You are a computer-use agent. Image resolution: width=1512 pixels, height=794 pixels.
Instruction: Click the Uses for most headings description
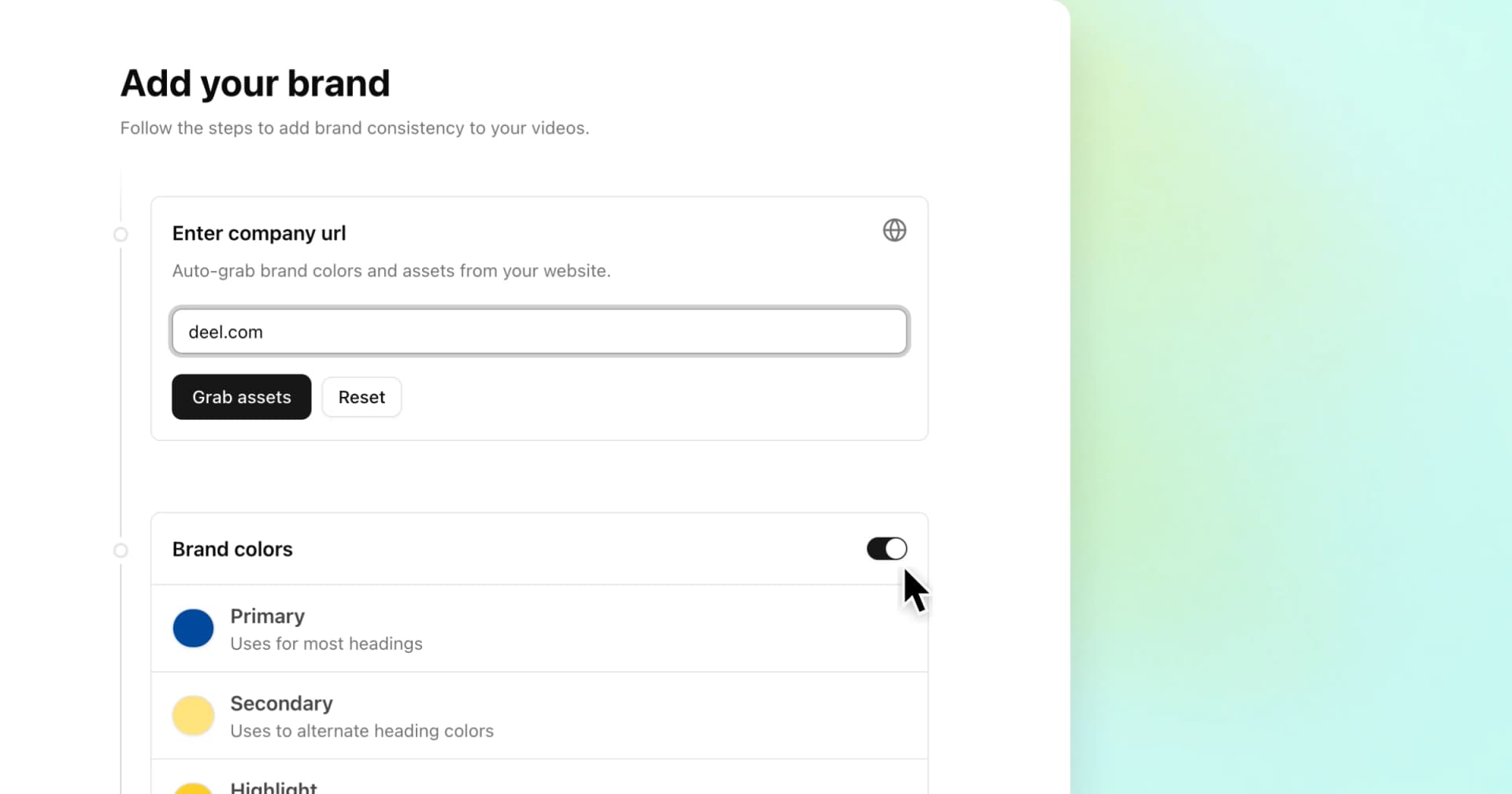[326, 643]
